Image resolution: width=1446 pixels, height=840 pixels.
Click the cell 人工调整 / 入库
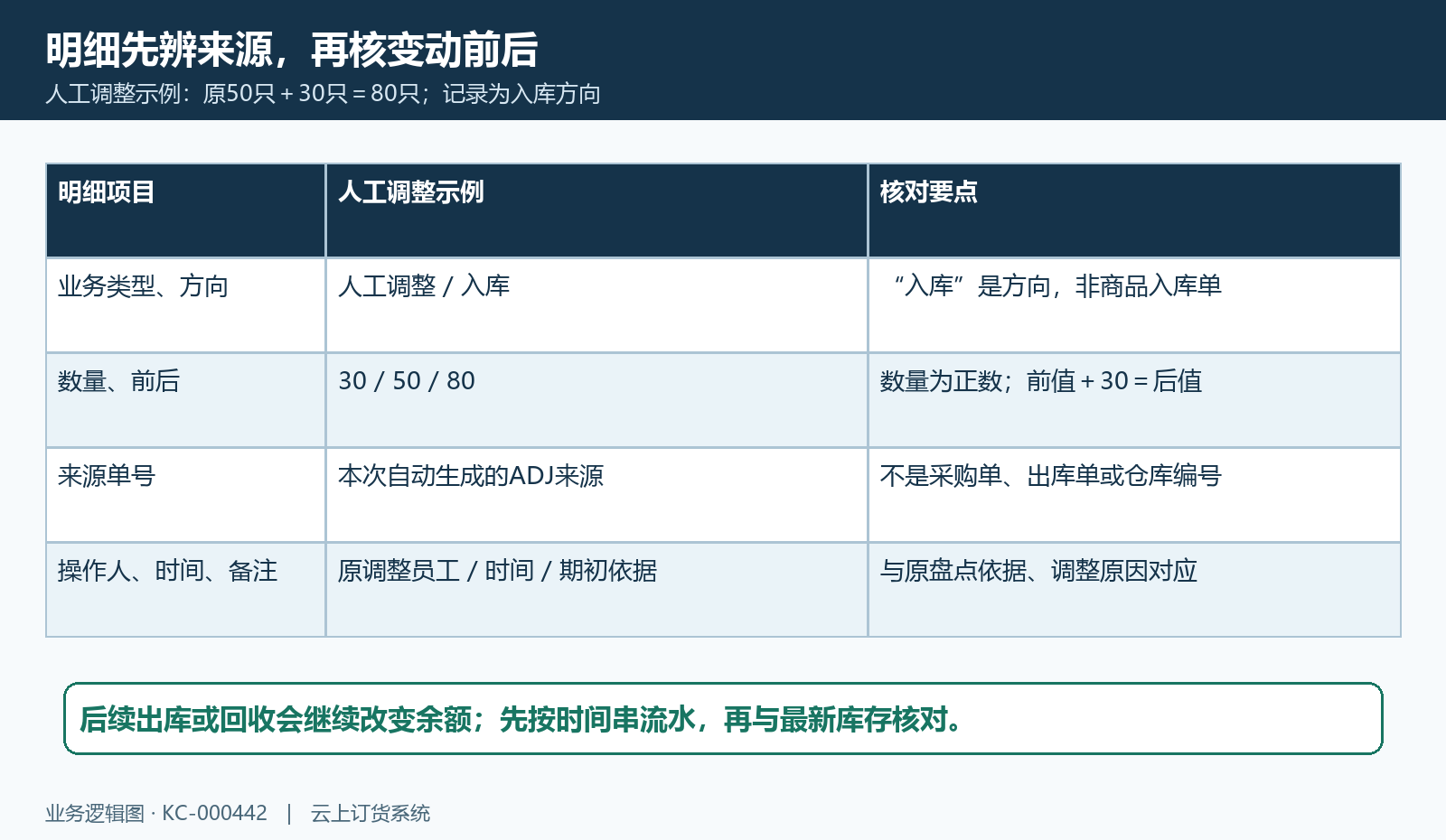[x=596, y=305]
